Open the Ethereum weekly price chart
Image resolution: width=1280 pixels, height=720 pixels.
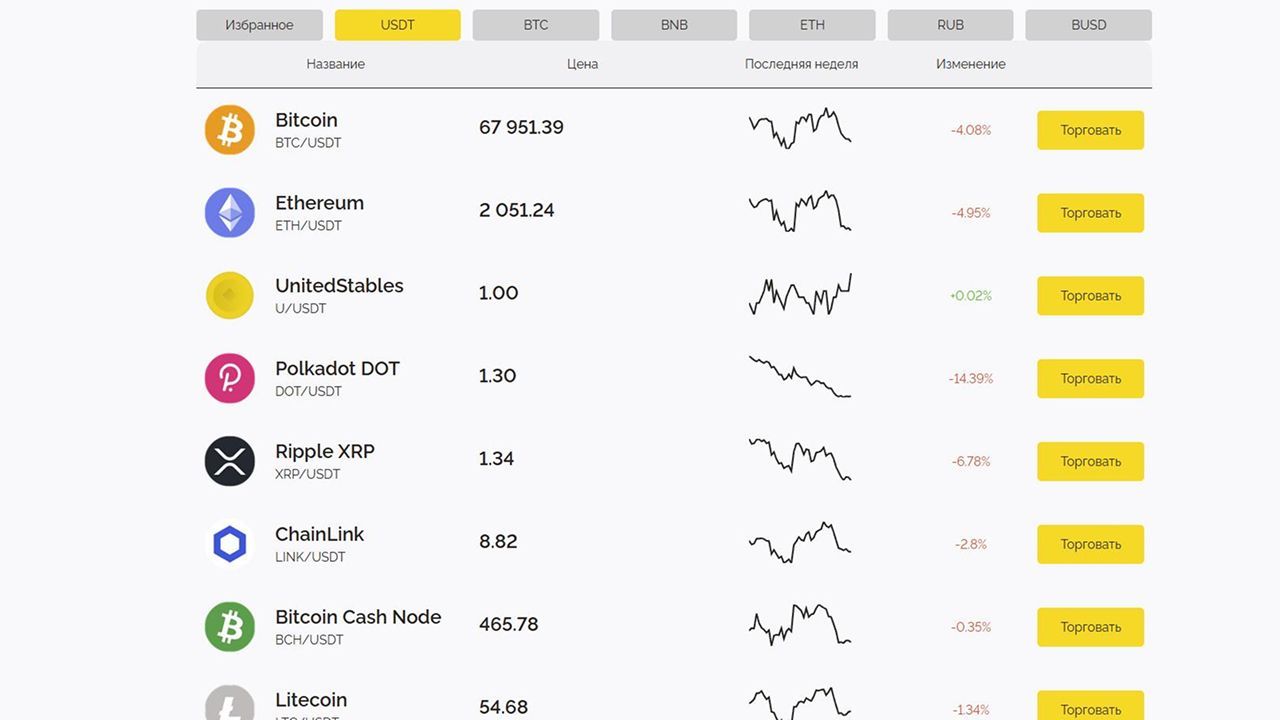[x=800, y=211]
